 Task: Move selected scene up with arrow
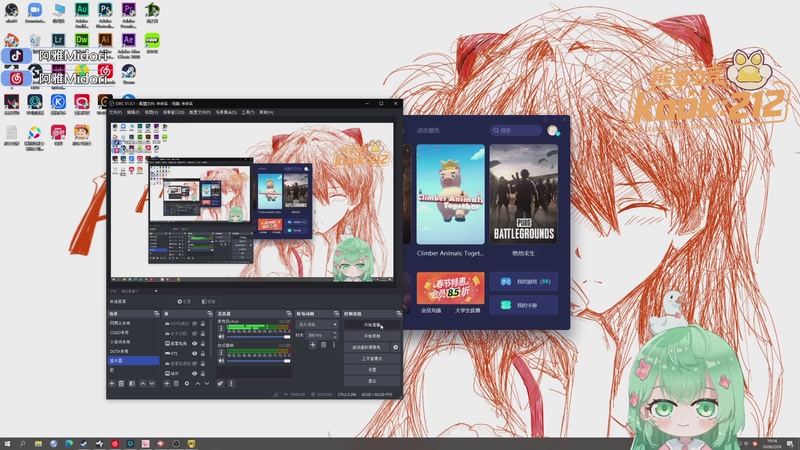click(142, 383)
